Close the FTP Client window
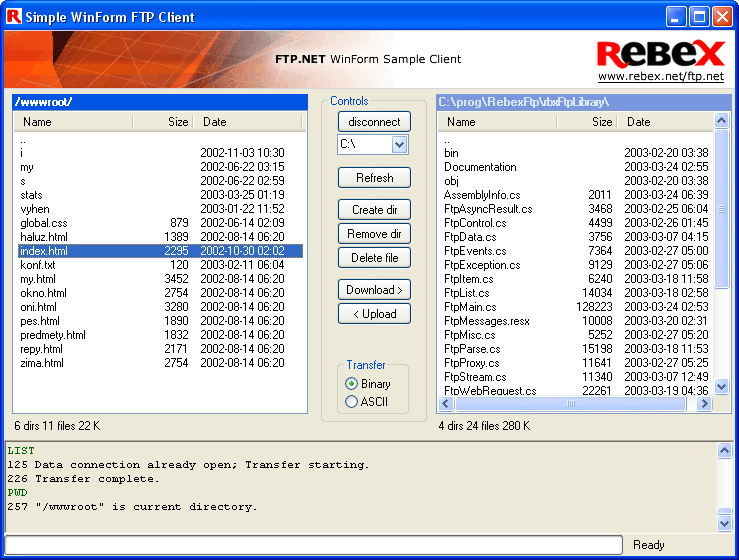This screenshot has width=739, height=560. pos(722,17)
